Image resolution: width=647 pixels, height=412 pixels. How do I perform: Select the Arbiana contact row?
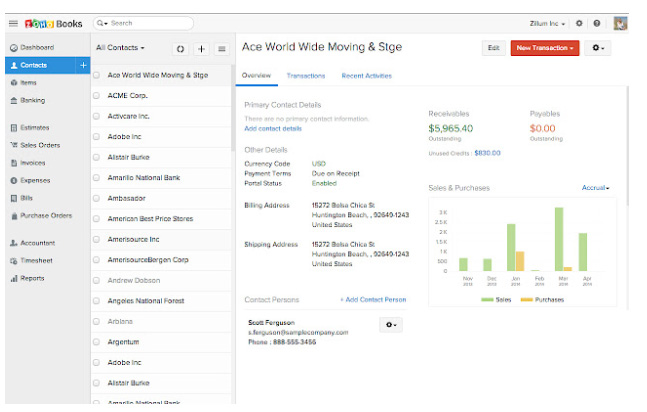(161, 322)
